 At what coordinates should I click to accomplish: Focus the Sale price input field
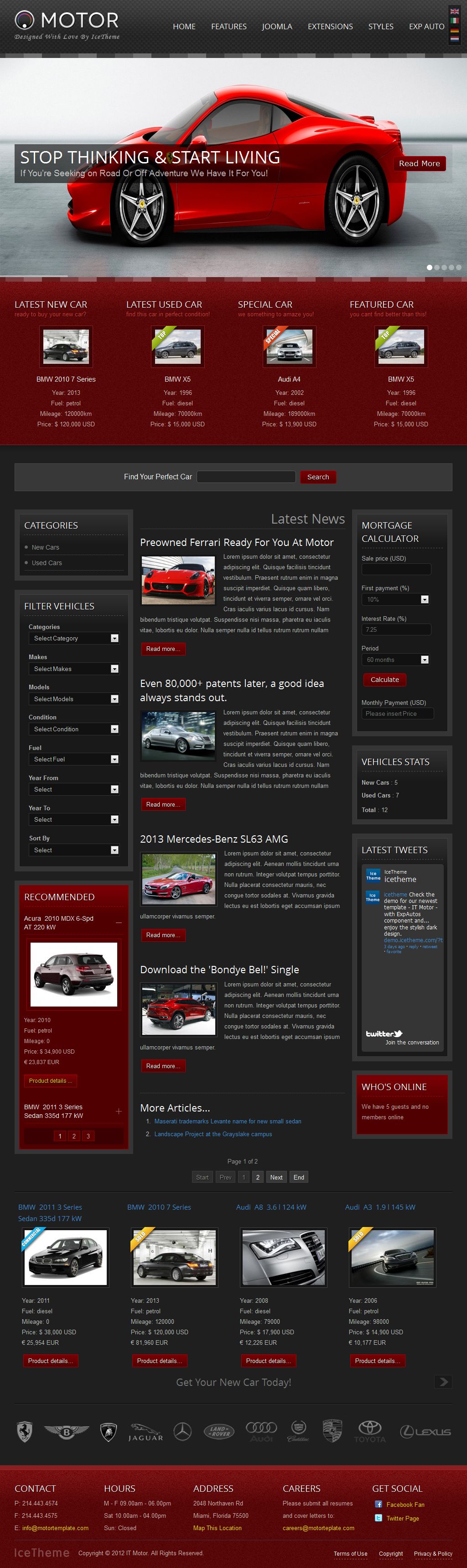coord(396,569)
